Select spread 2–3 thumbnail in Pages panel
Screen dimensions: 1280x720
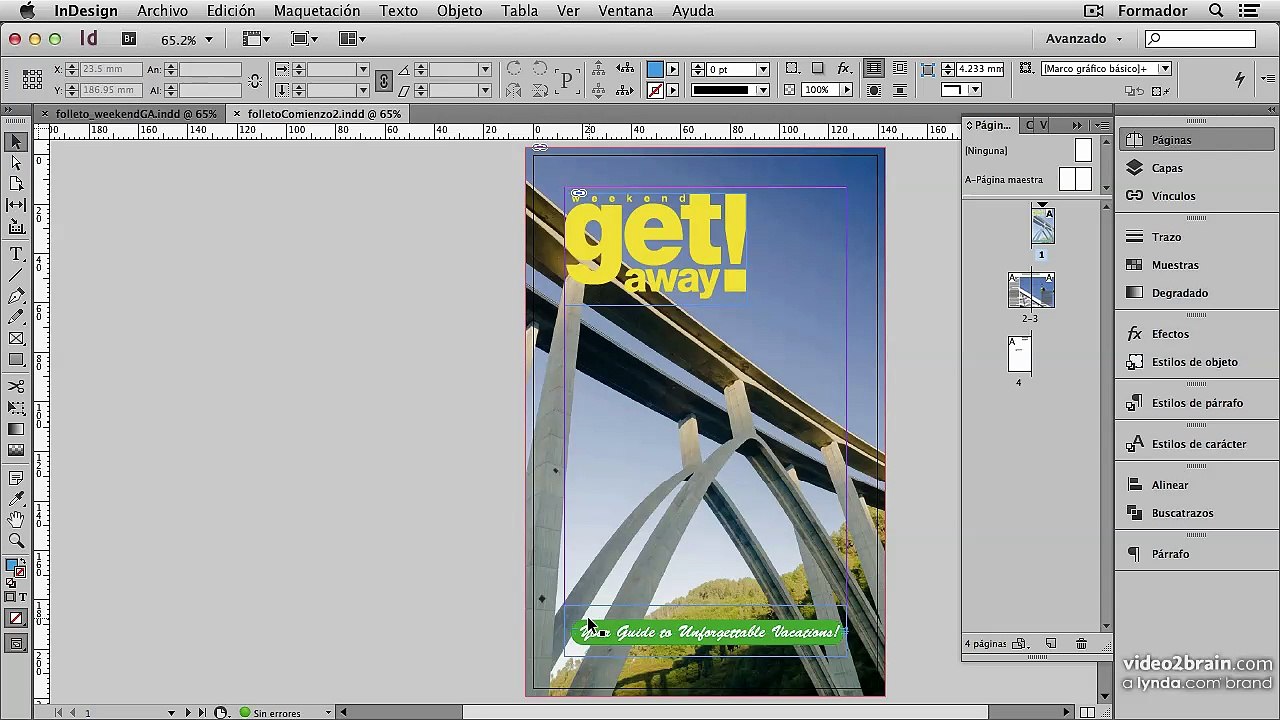1030,290
